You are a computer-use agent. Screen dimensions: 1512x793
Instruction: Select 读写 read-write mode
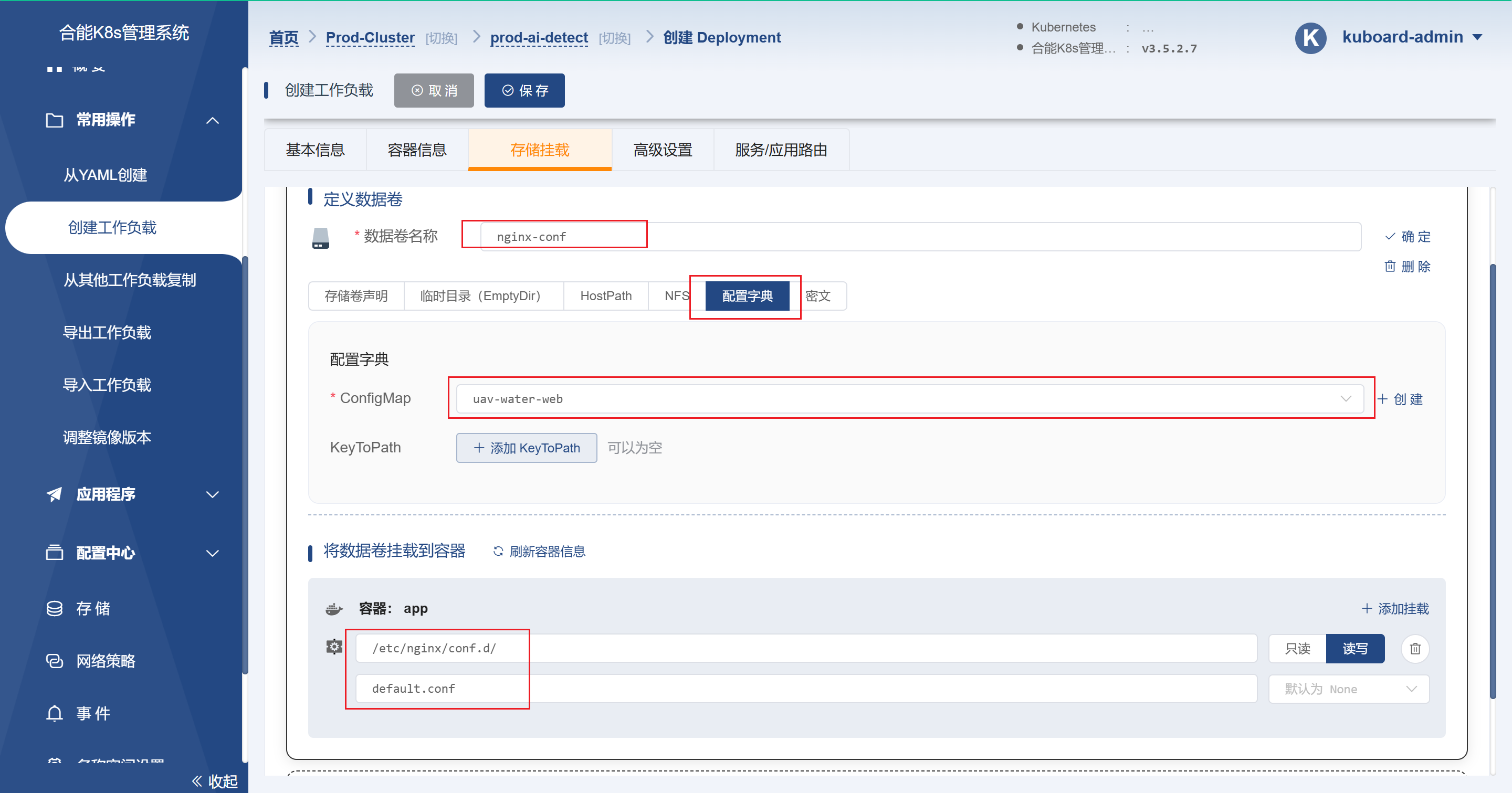tap(1354, 649)
